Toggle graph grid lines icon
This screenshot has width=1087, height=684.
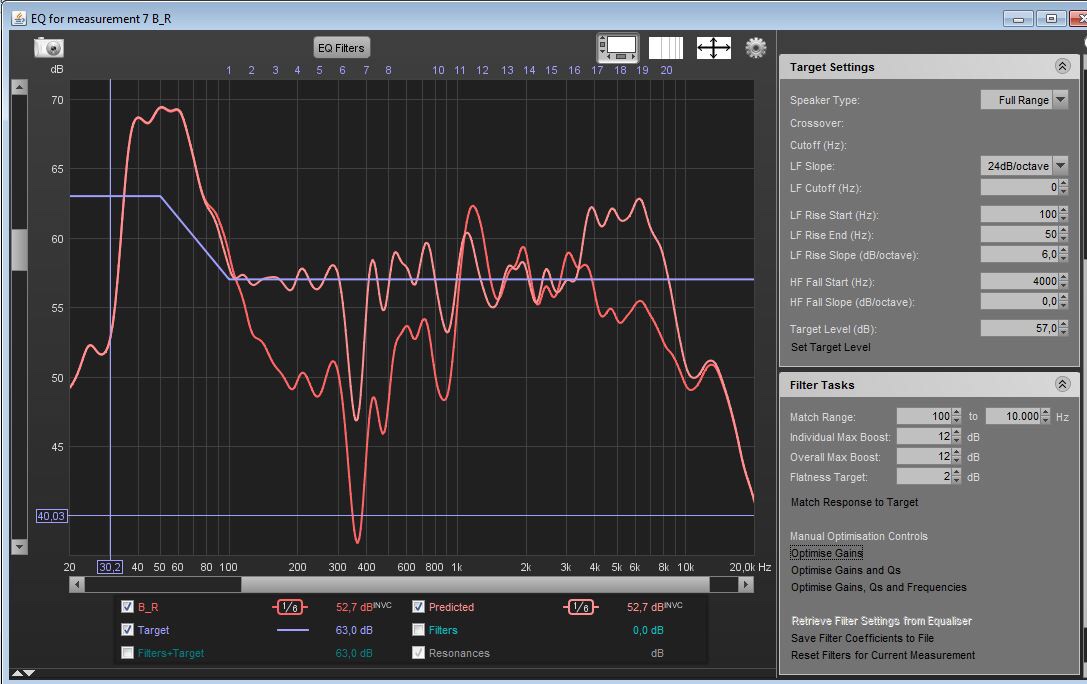tap(666, 48)
